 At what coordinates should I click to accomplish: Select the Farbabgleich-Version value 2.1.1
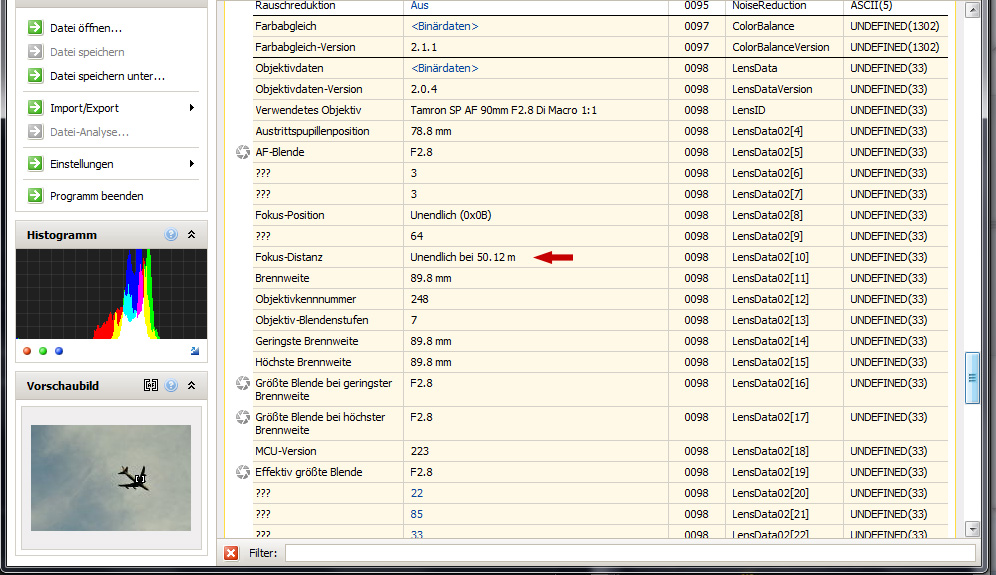coord(424,47)
